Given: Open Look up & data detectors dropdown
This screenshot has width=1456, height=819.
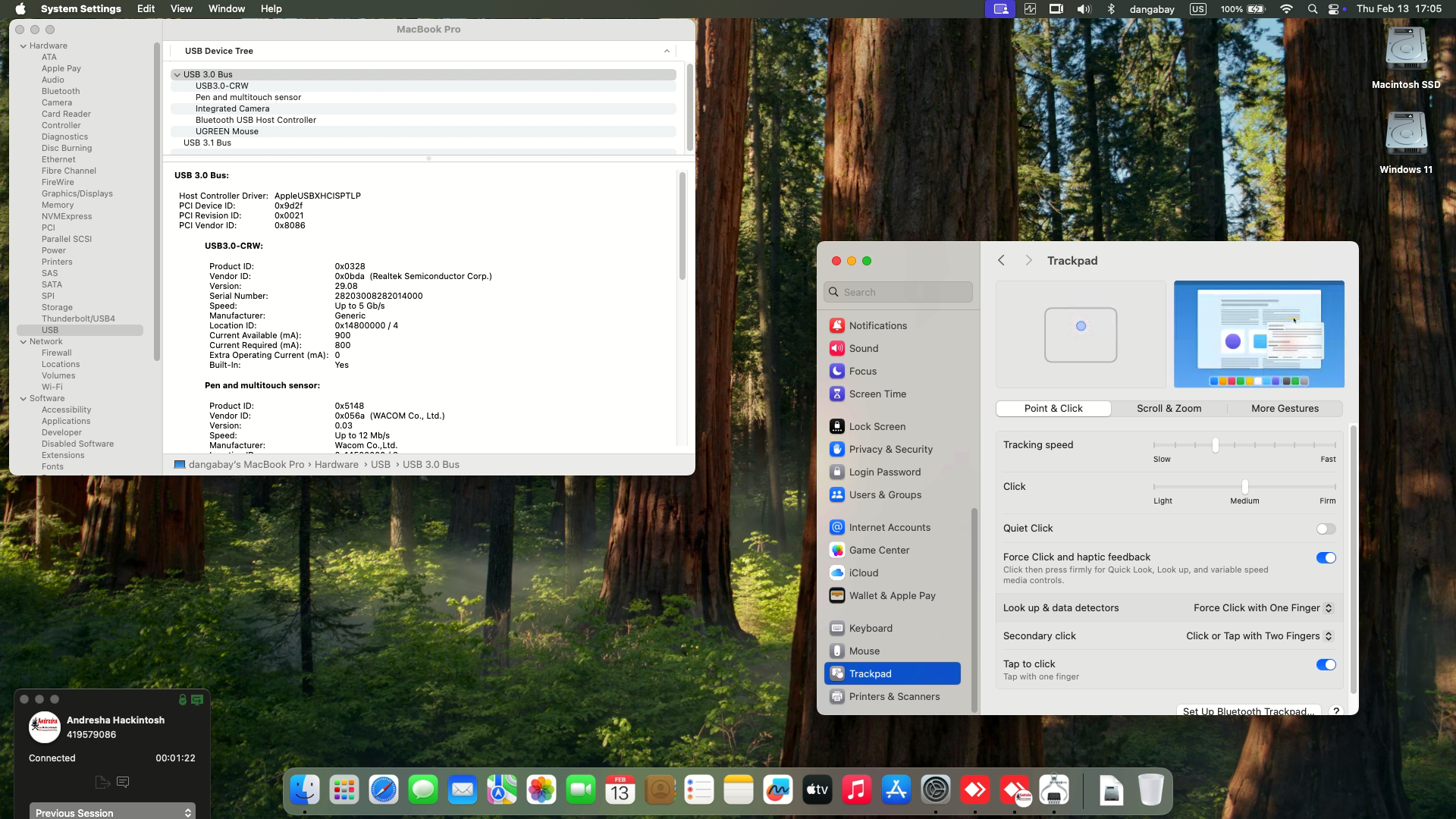Looking at the screenshot, I should (x=1263, y=607).
